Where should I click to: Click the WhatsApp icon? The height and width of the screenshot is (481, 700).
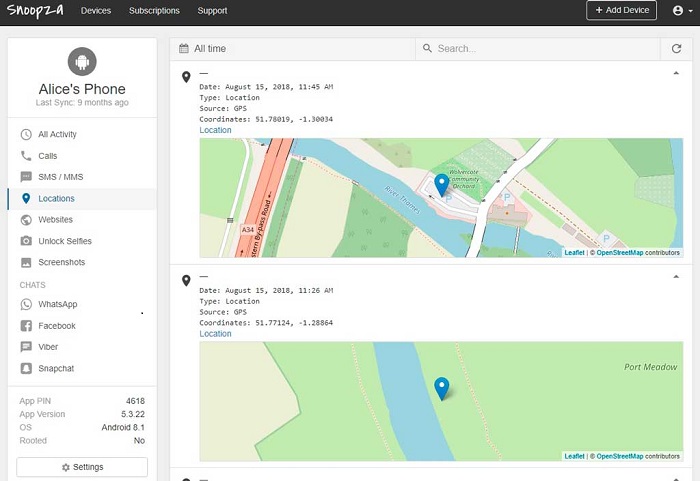point(26,304)
